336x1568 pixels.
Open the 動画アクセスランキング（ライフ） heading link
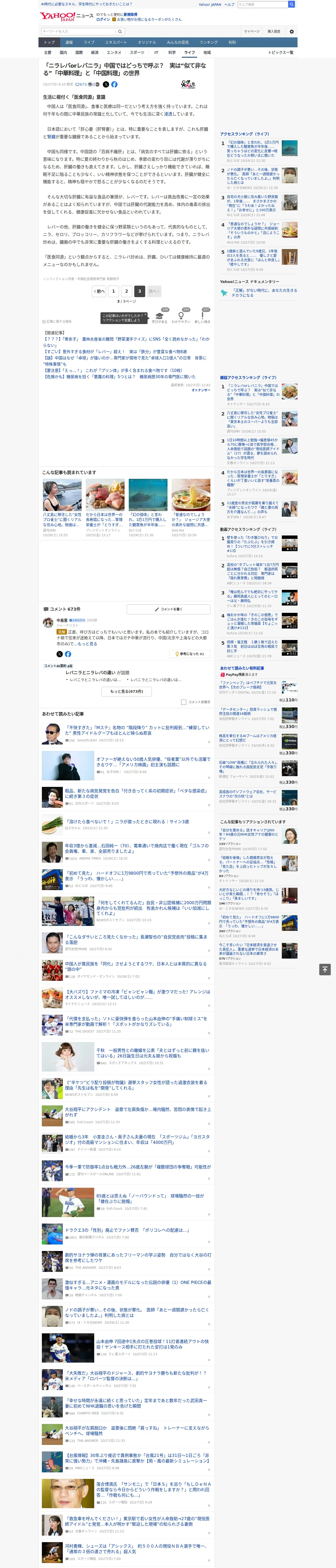(x=248, y=529)
